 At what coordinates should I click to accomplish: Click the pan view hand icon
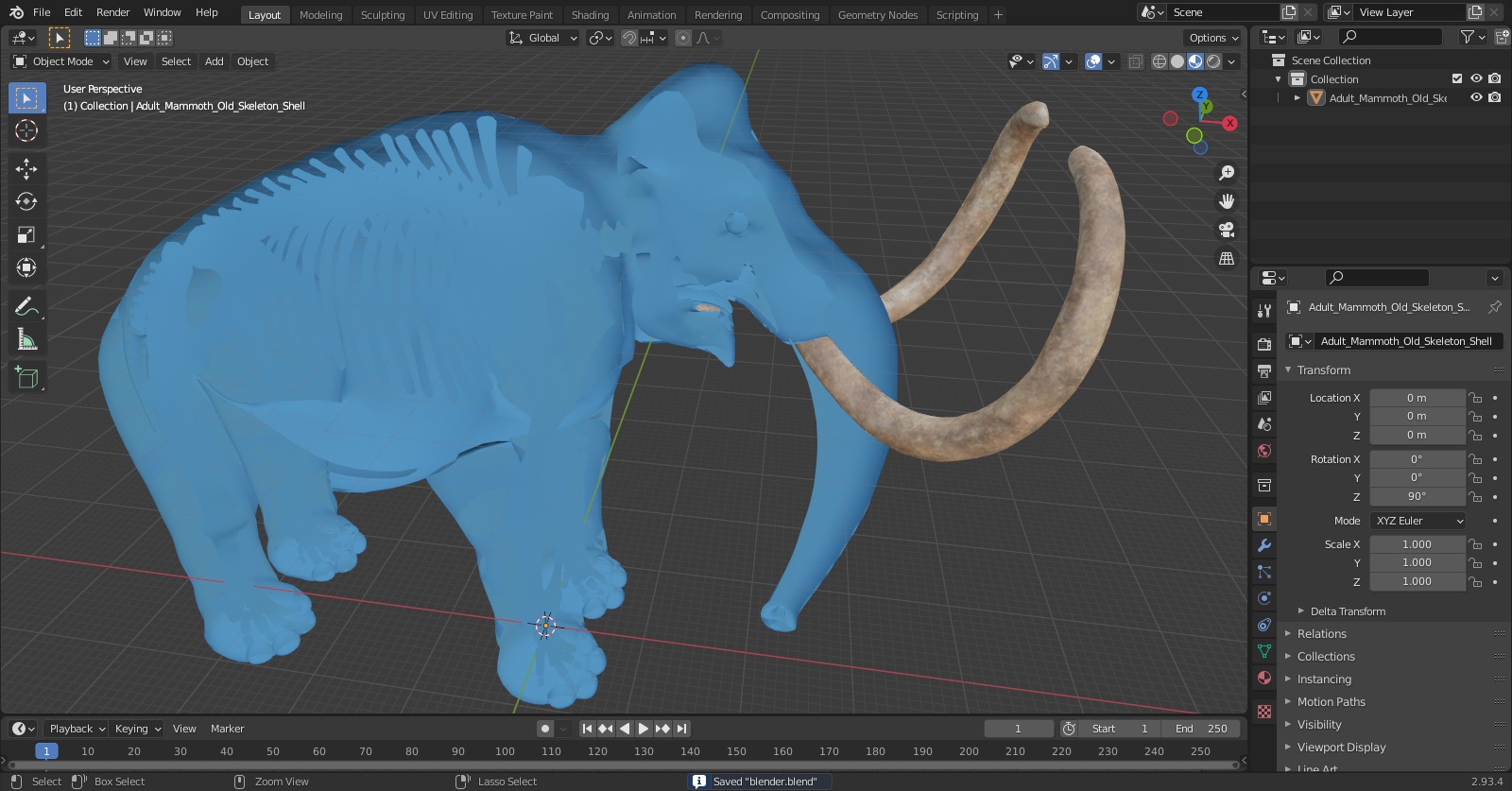point(1227,201)
